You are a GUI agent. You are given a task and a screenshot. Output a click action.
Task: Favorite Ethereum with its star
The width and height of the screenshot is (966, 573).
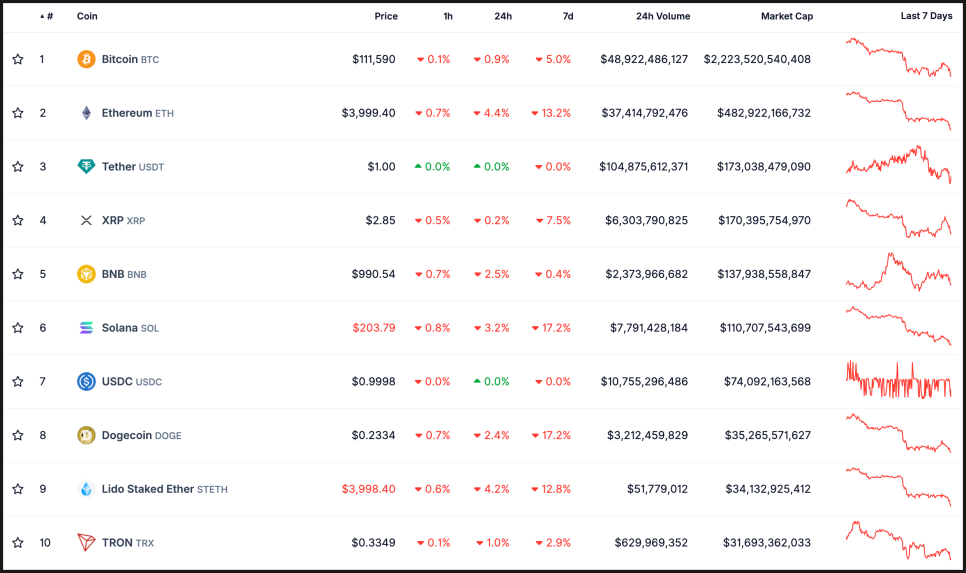pos(18,113)
